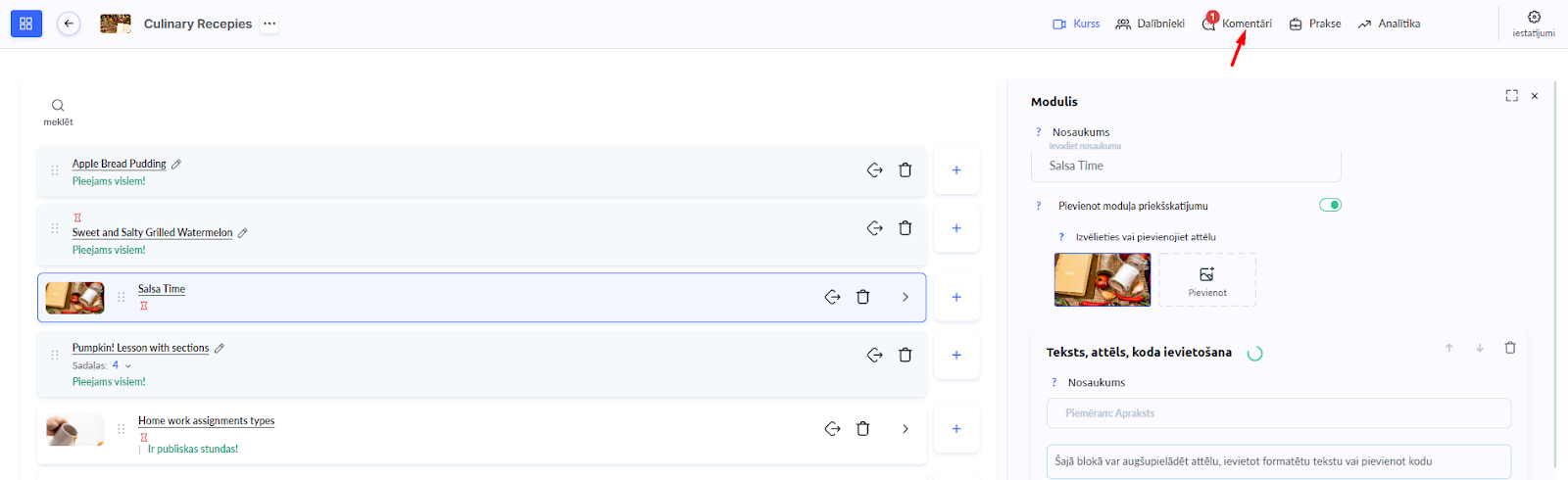Expand the Salsa Time module chevron

click(x=906, y=297)
